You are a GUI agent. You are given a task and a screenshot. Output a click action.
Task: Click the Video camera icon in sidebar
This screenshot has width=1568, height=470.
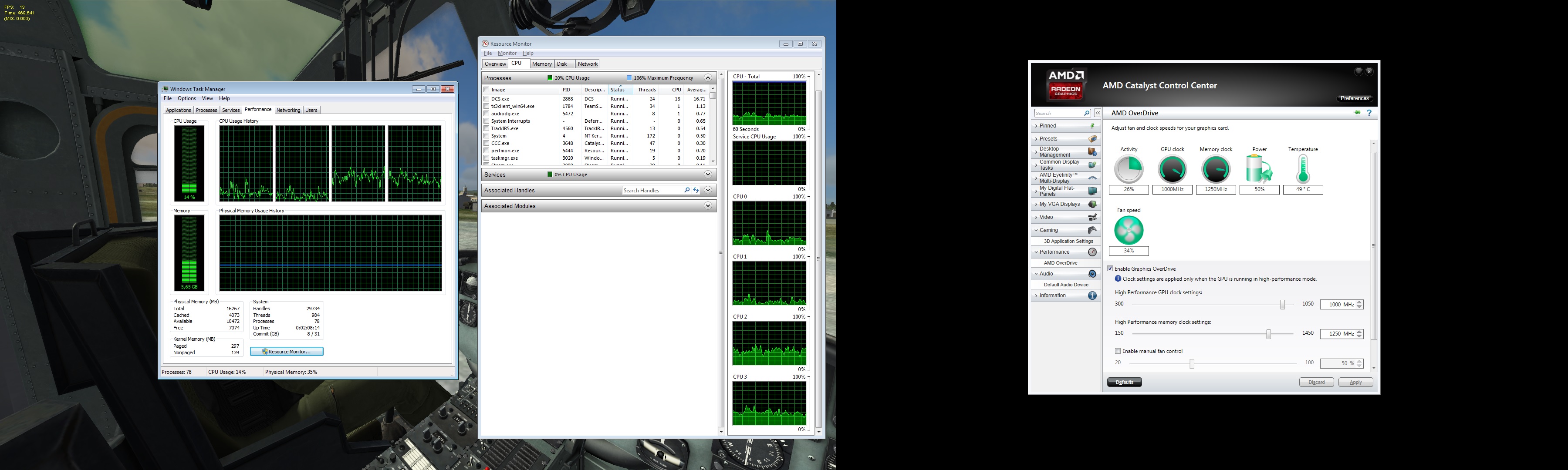tap(1092, 217)
